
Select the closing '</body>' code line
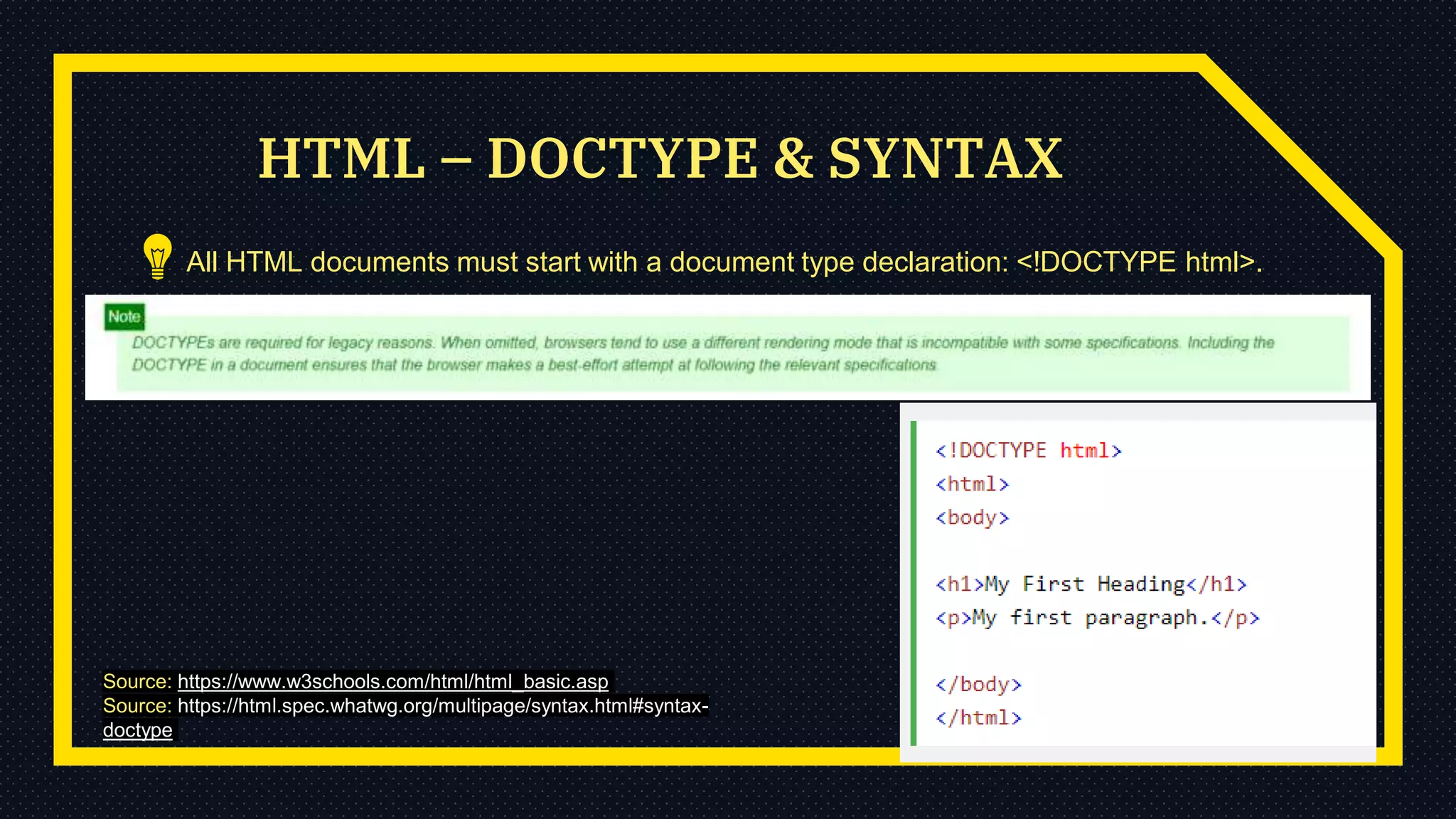click(978, 685)
